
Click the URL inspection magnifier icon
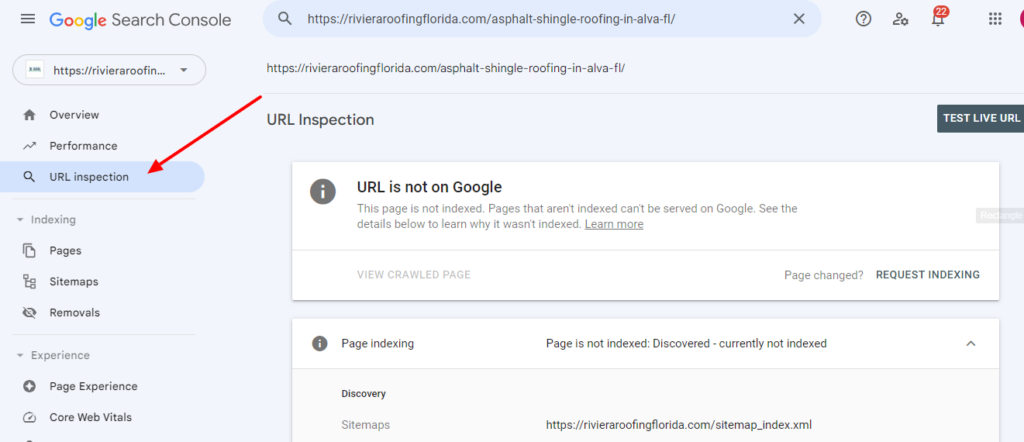(x=29, y=177)
